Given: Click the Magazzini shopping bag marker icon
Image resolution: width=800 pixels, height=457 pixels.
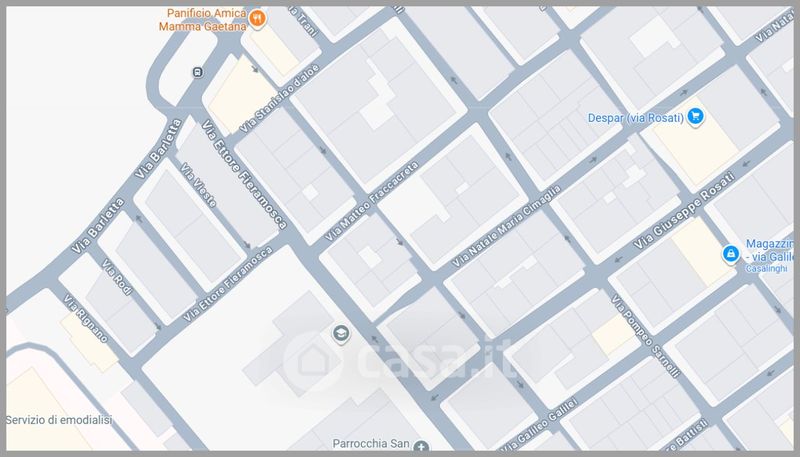Looking at the screenshot, I should 732,255.
